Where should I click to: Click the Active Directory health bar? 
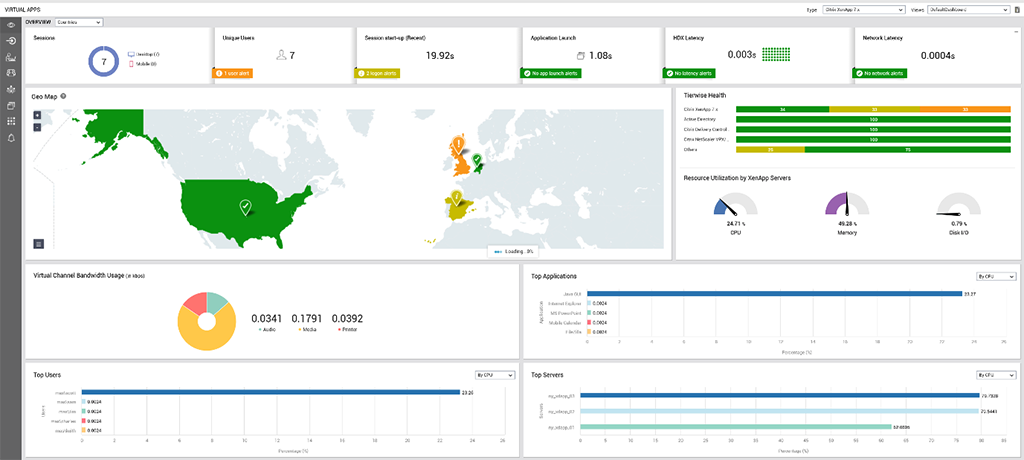pyautogui.click(x=873, y=120)
